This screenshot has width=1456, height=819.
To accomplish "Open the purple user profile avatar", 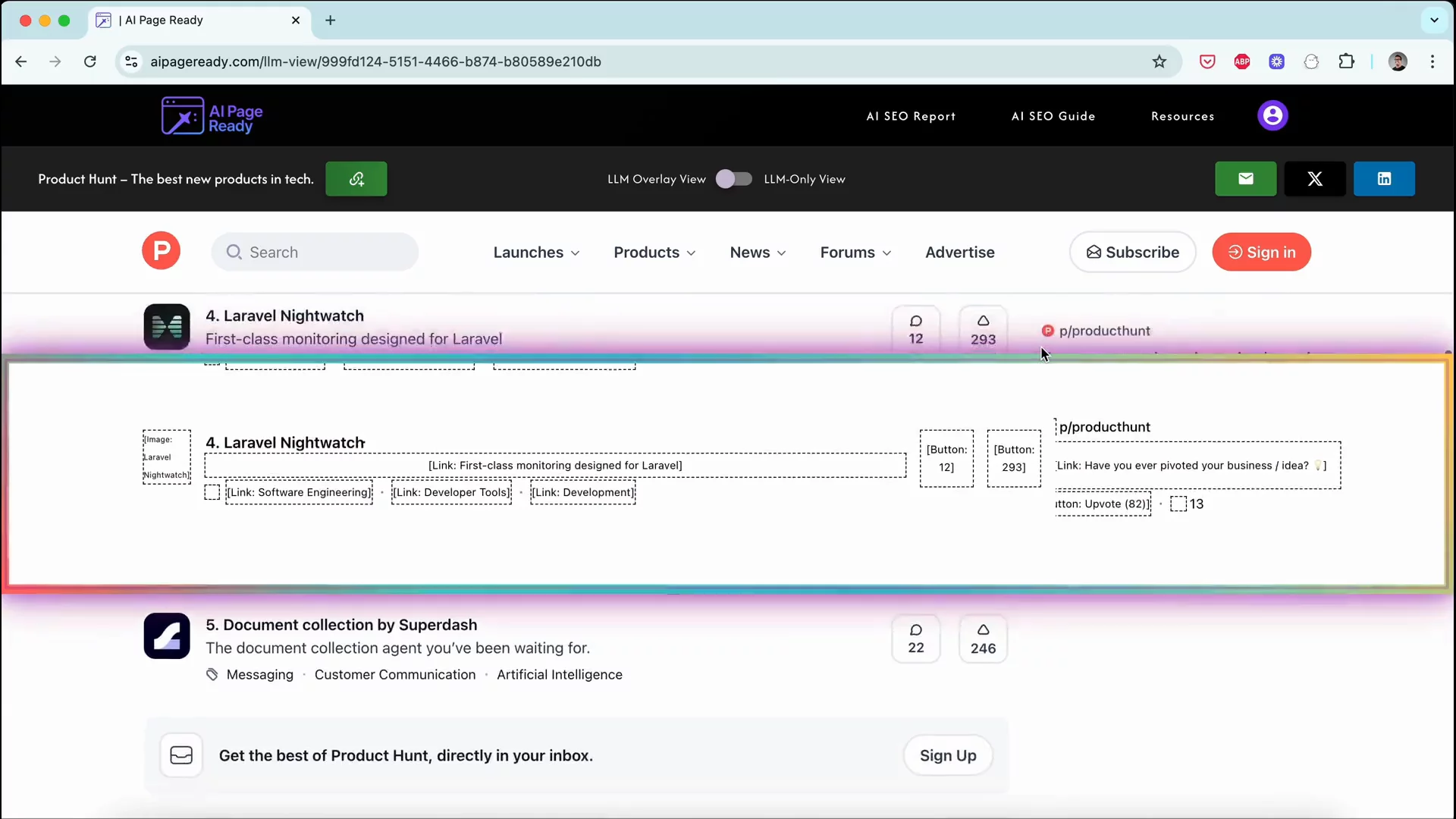I will tap(1272, 116).
